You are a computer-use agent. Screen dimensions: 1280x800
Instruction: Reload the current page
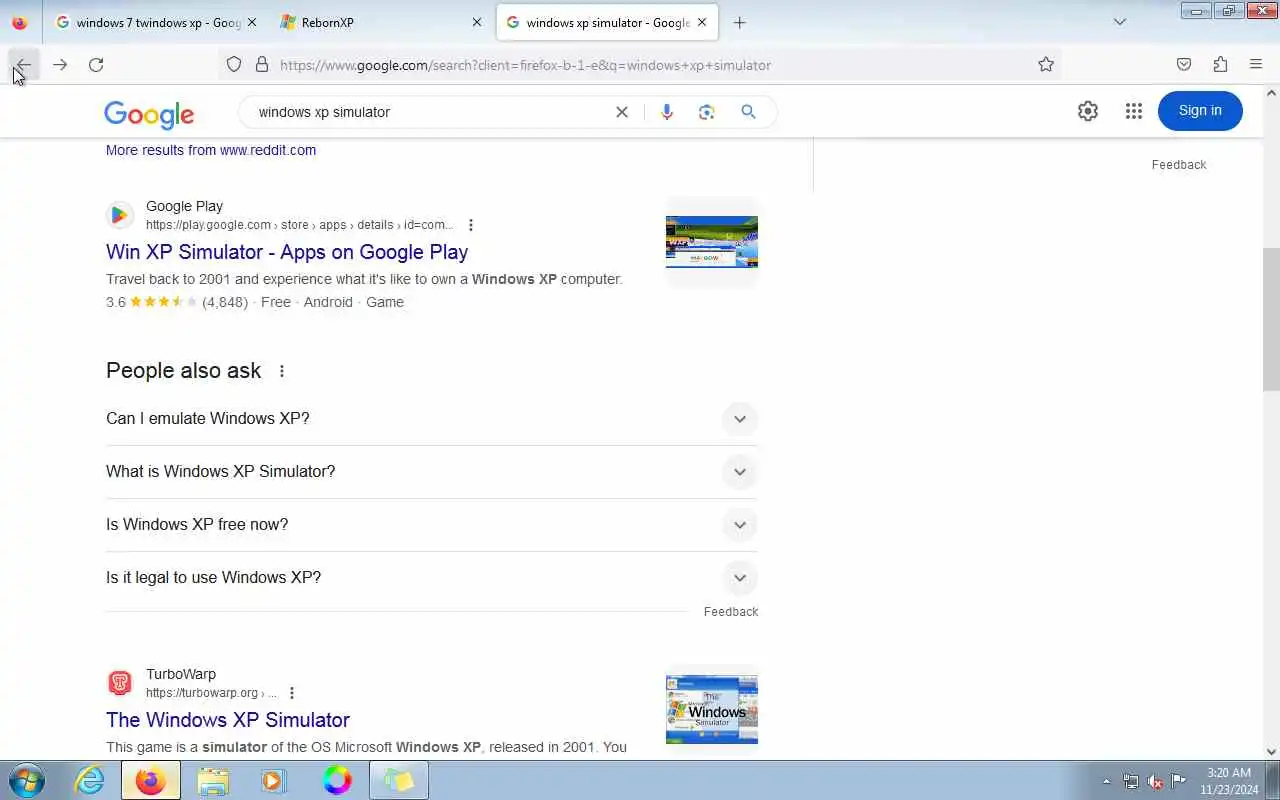click(x=96, y=65)
